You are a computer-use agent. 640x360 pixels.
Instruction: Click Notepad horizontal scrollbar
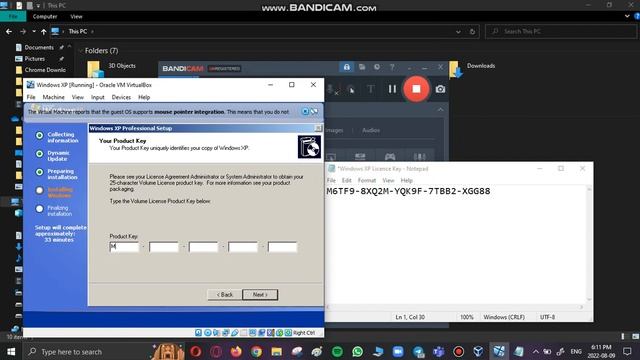click(x=456, y=307)
